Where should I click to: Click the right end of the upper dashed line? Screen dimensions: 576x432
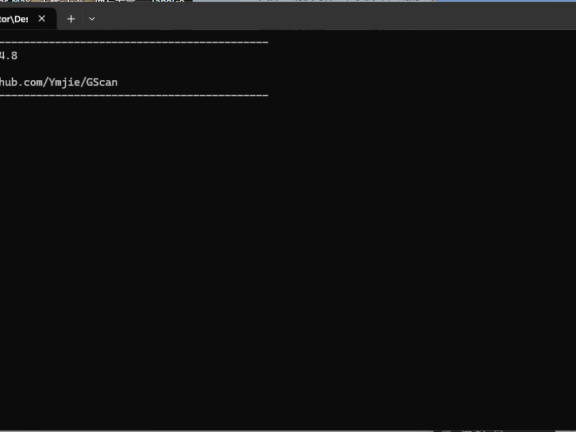click(x=264, y=43)
